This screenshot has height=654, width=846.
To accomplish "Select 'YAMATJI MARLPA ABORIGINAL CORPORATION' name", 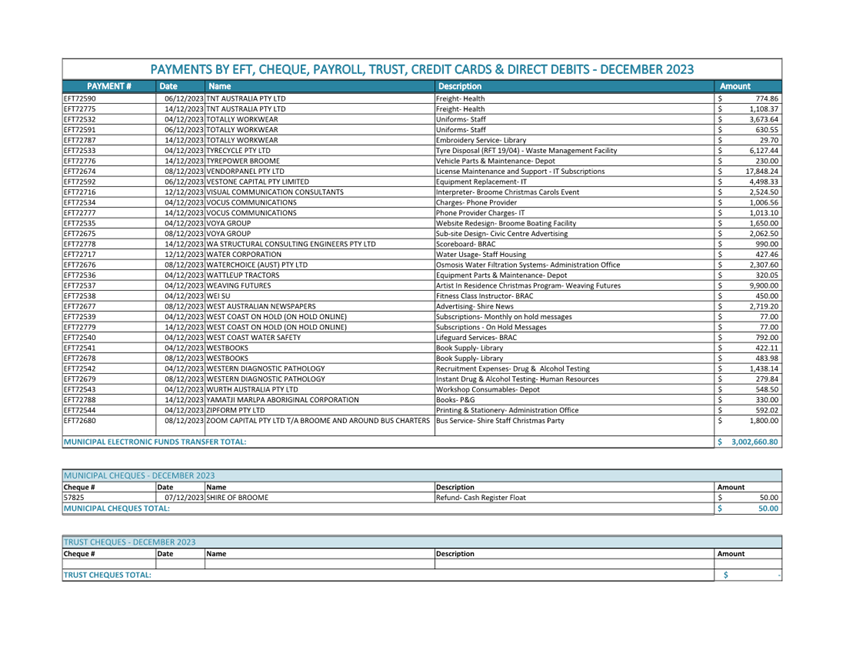I will 282,400.
